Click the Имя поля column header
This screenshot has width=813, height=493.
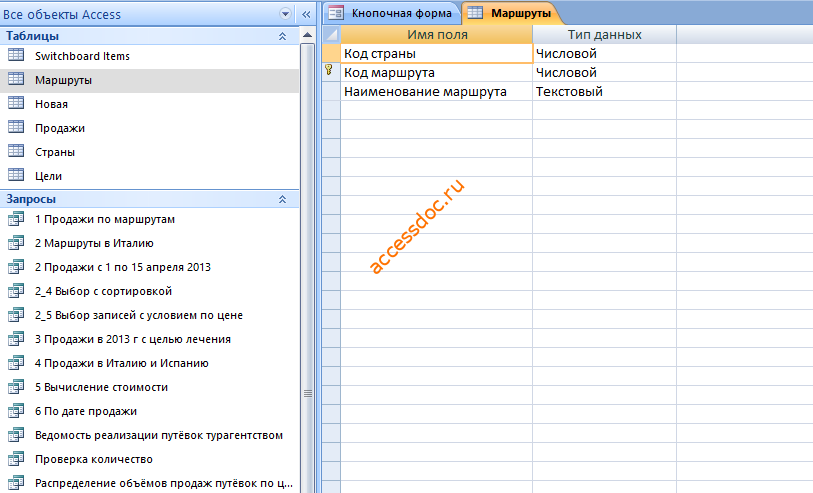click(x=437, y=35)
